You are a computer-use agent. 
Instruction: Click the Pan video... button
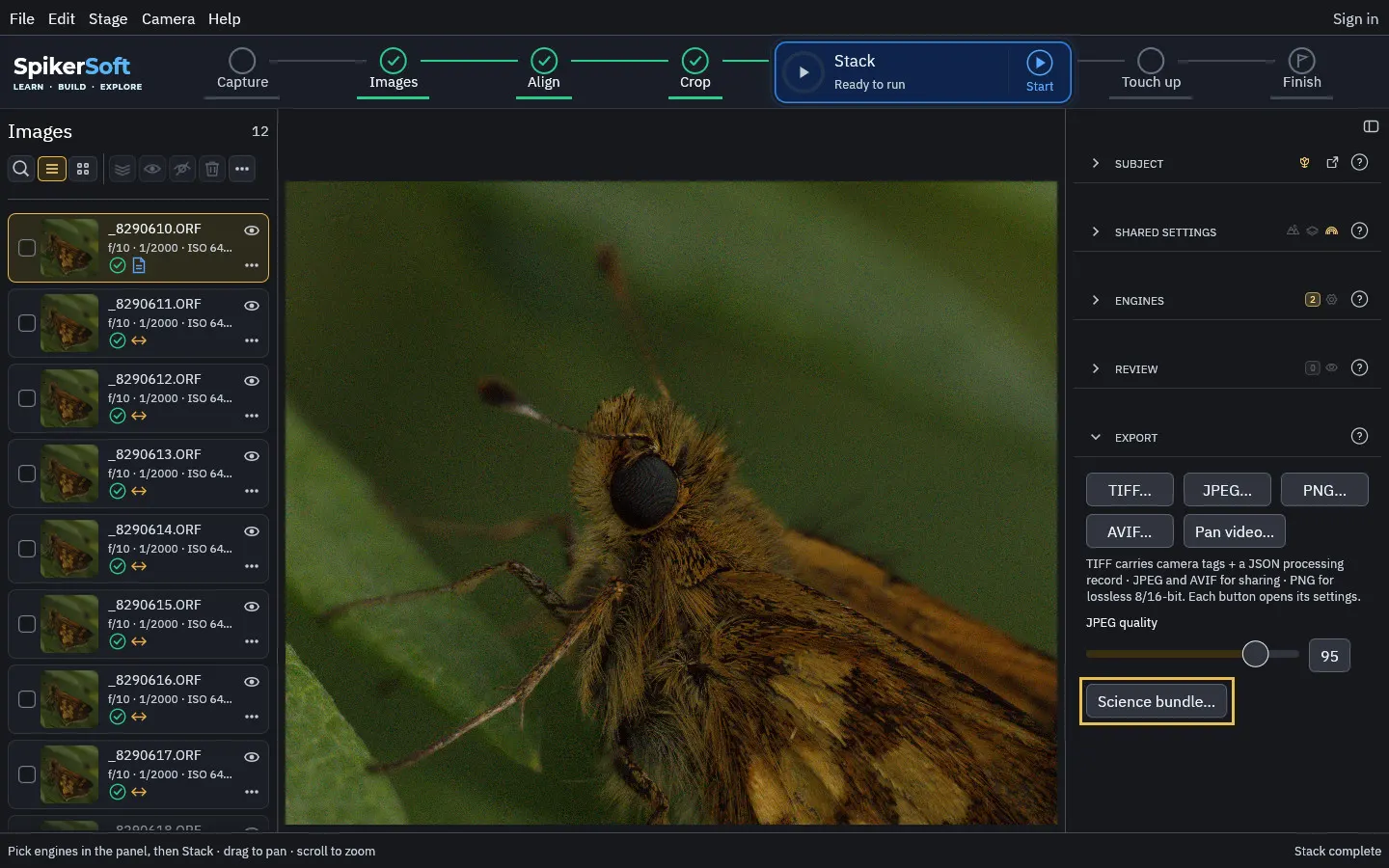pos(1235,531)
